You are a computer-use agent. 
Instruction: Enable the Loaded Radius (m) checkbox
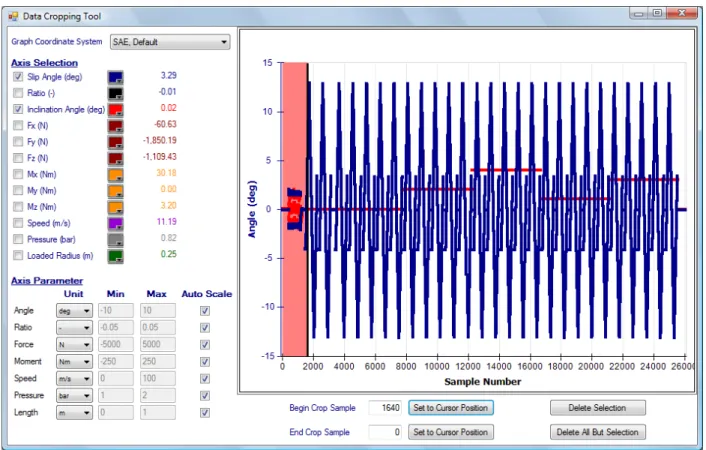tap(18, 255)
